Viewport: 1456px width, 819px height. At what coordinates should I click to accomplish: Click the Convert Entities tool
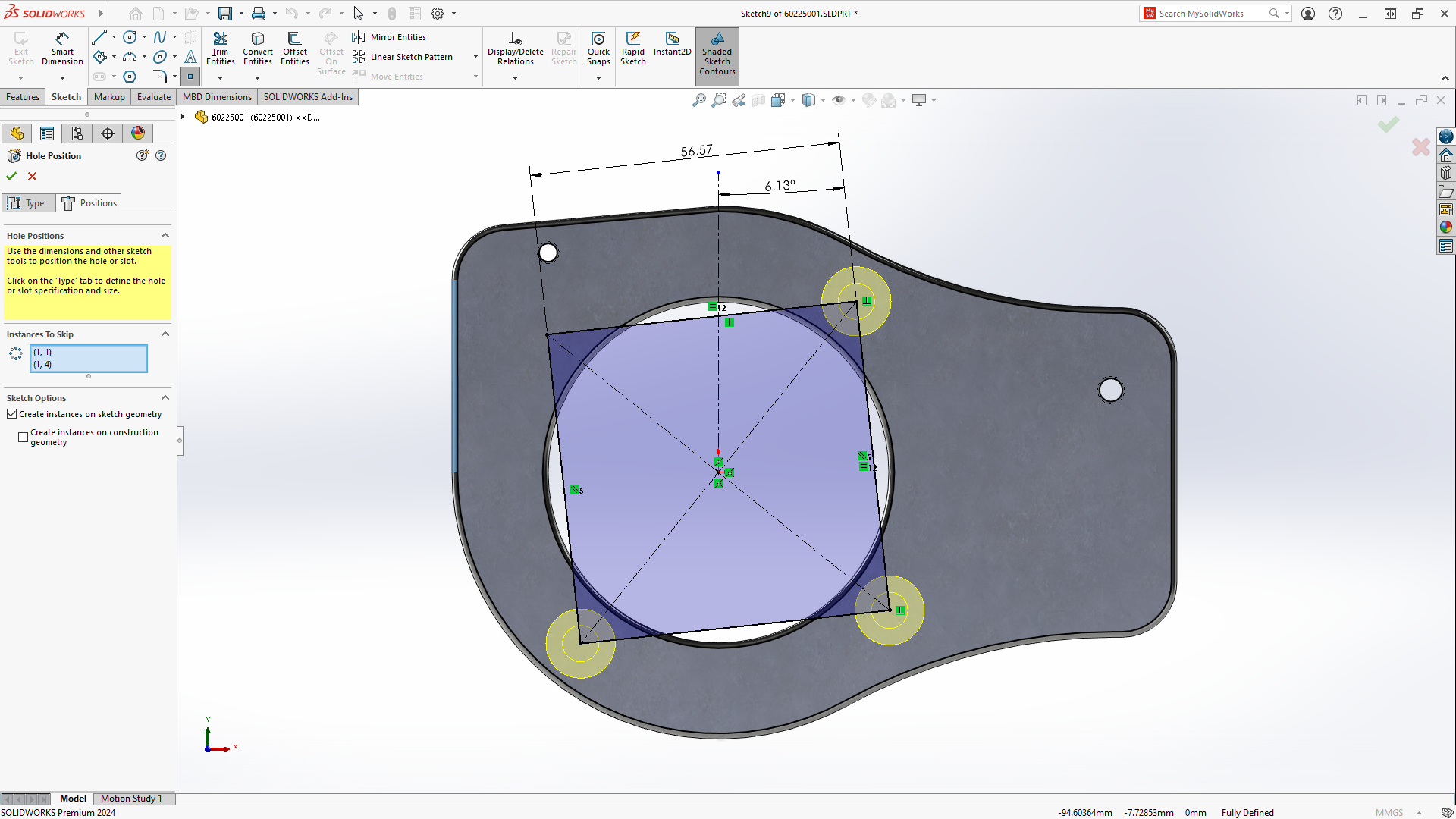click(258, 47)
